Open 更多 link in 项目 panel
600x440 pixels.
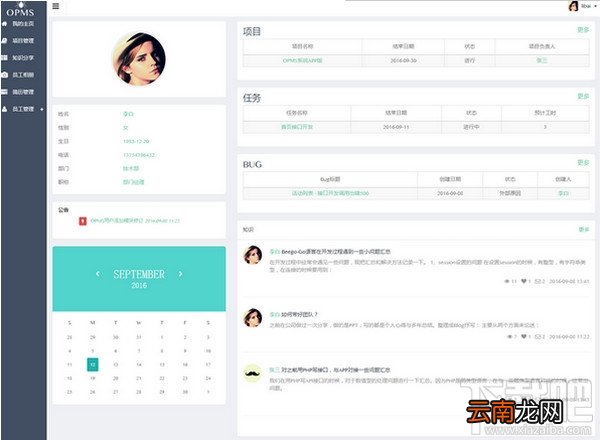[583, 30]
